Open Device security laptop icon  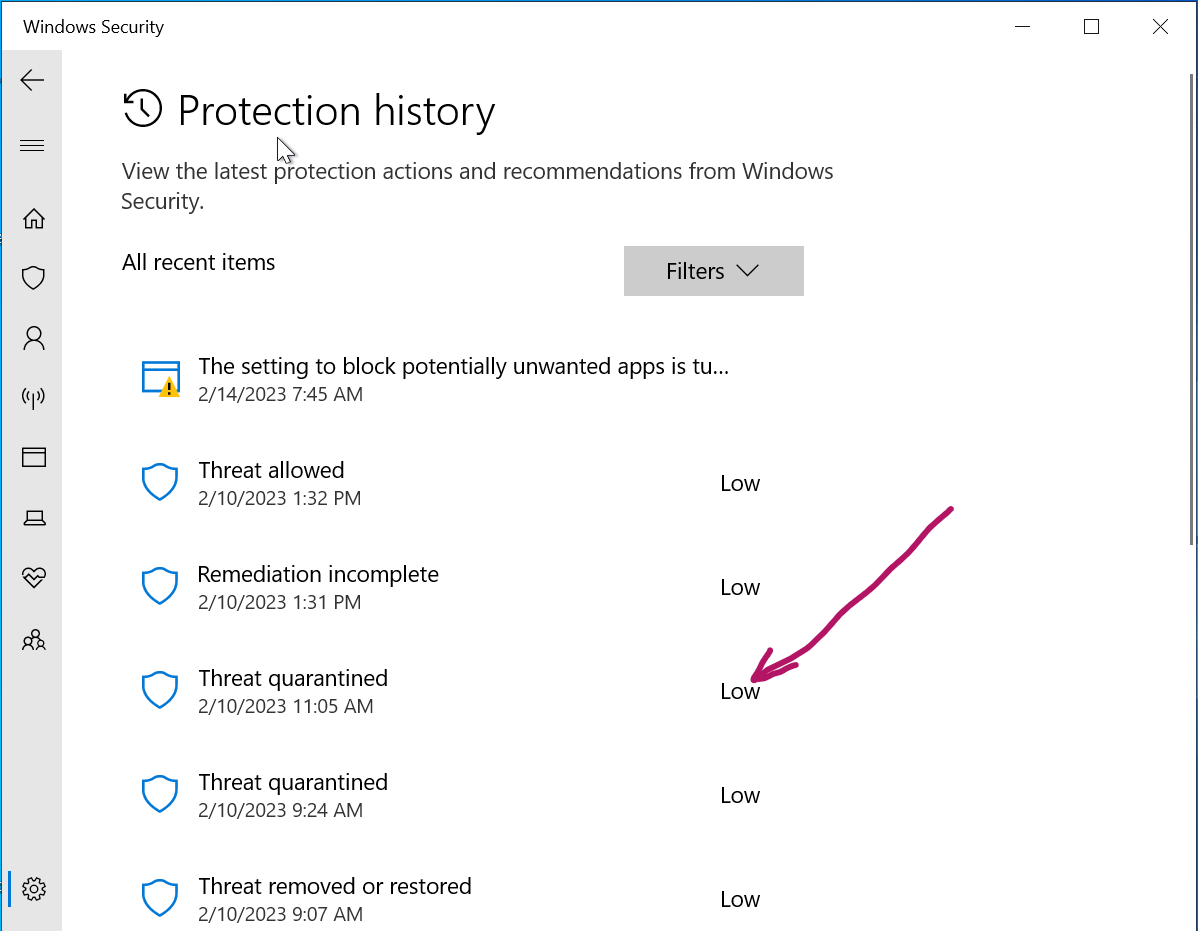click(x=34, y=518)
